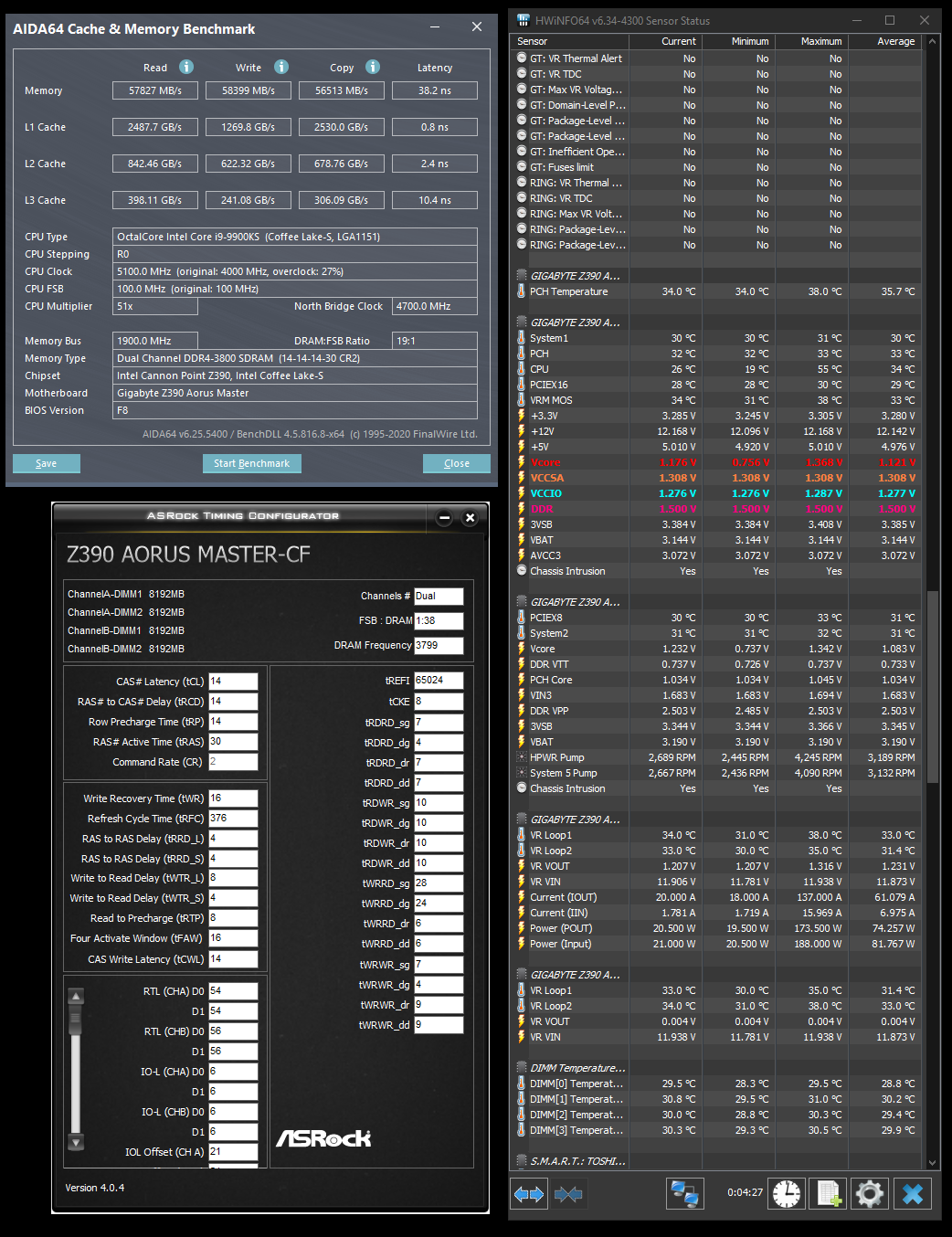Click the Four Activate Window (tFAW) field
Viewport: 952px width, 1237px height.
click(x=233, y=938)
